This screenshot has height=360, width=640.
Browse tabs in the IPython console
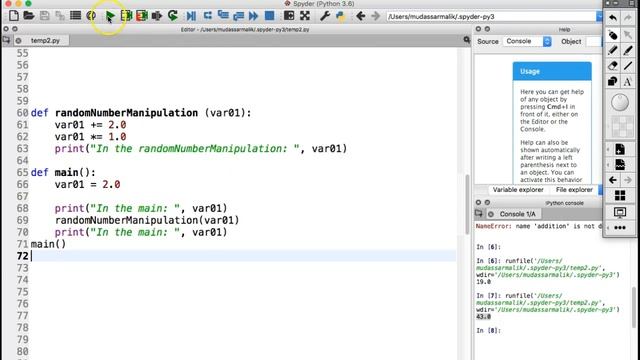click(479, 213)
